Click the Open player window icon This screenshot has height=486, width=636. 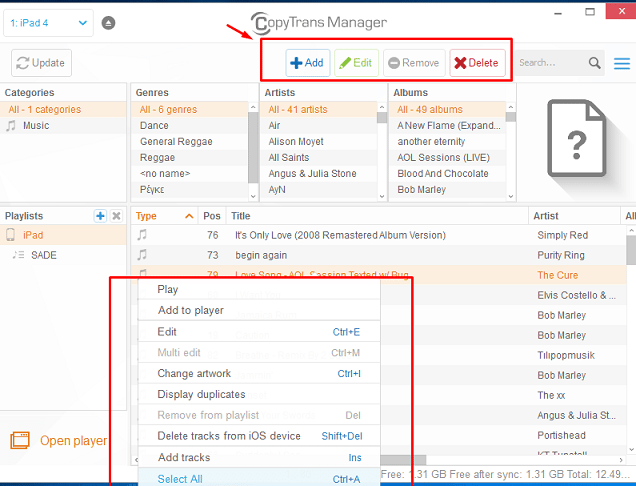click(20, 441)
